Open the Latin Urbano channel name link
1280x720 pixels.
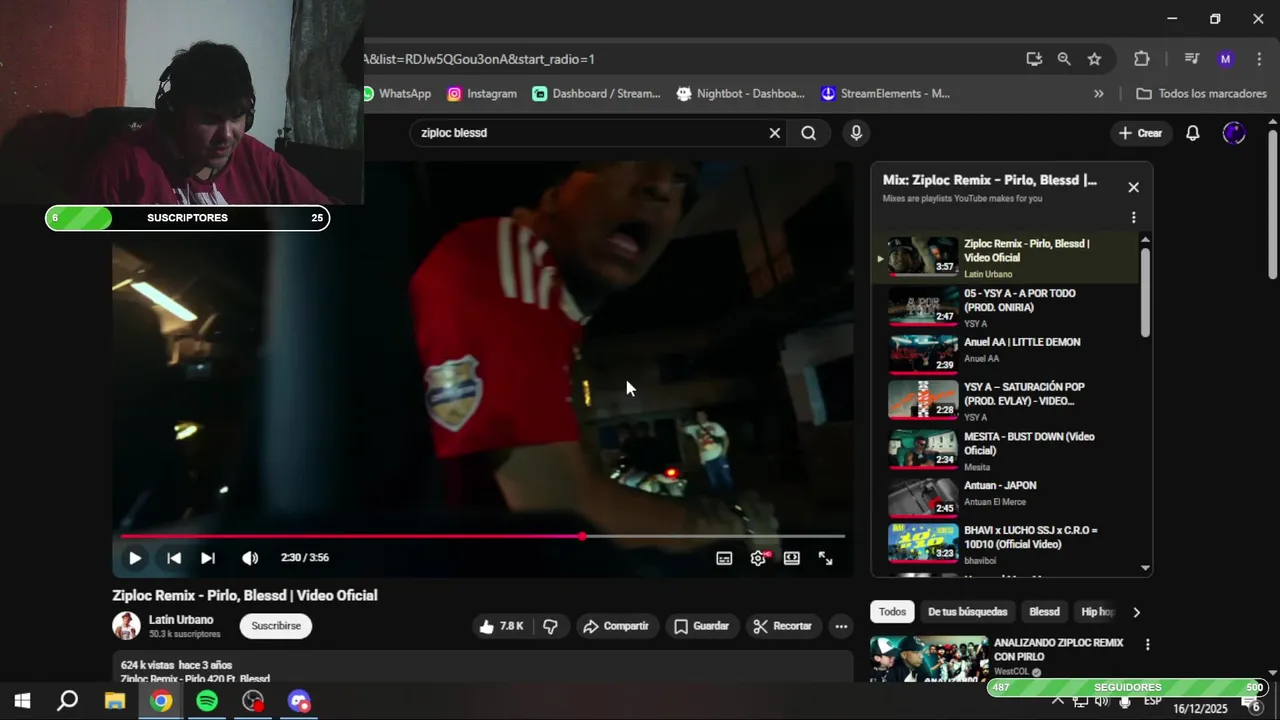(x=181, y=620)
